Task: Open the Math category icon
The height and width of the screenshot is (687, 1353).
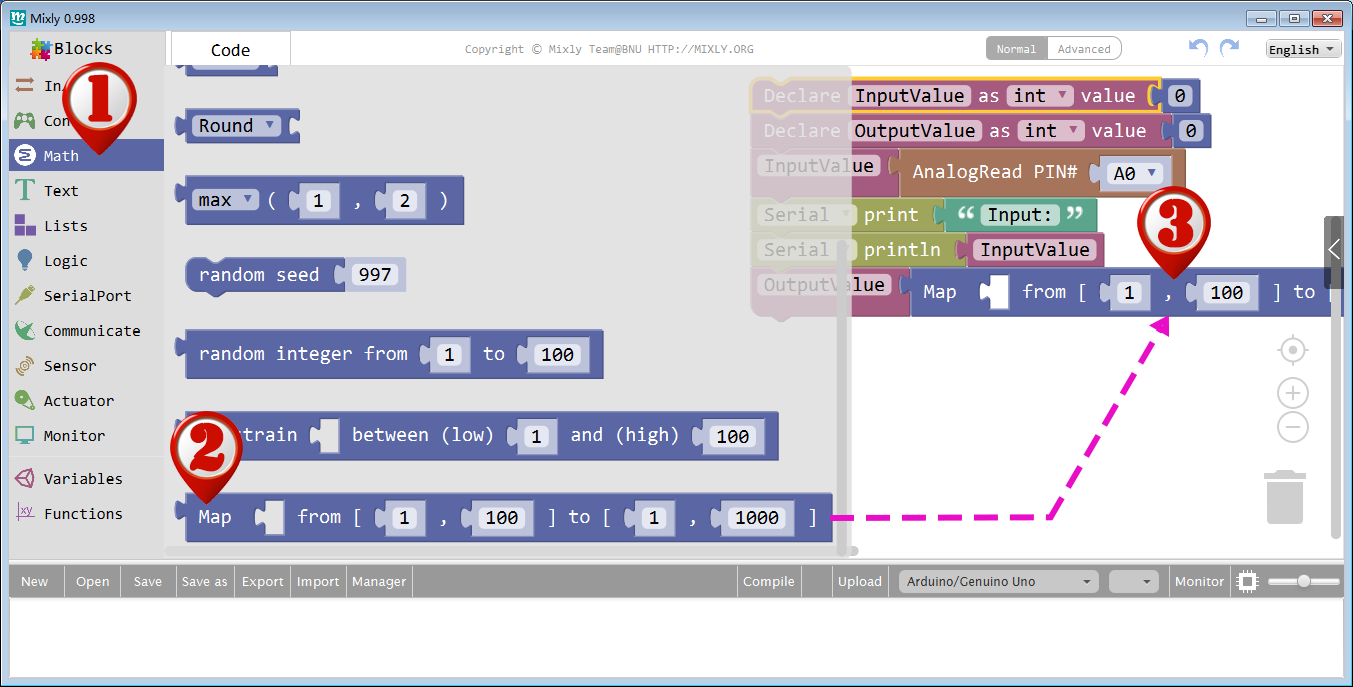Action: pos(26,156)
